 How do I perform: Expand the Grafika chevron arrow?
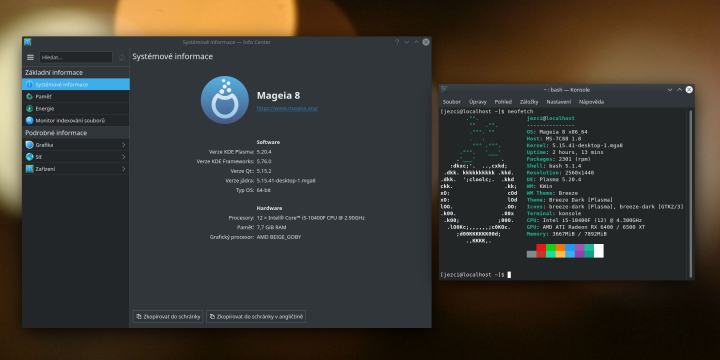pos(124,145)
